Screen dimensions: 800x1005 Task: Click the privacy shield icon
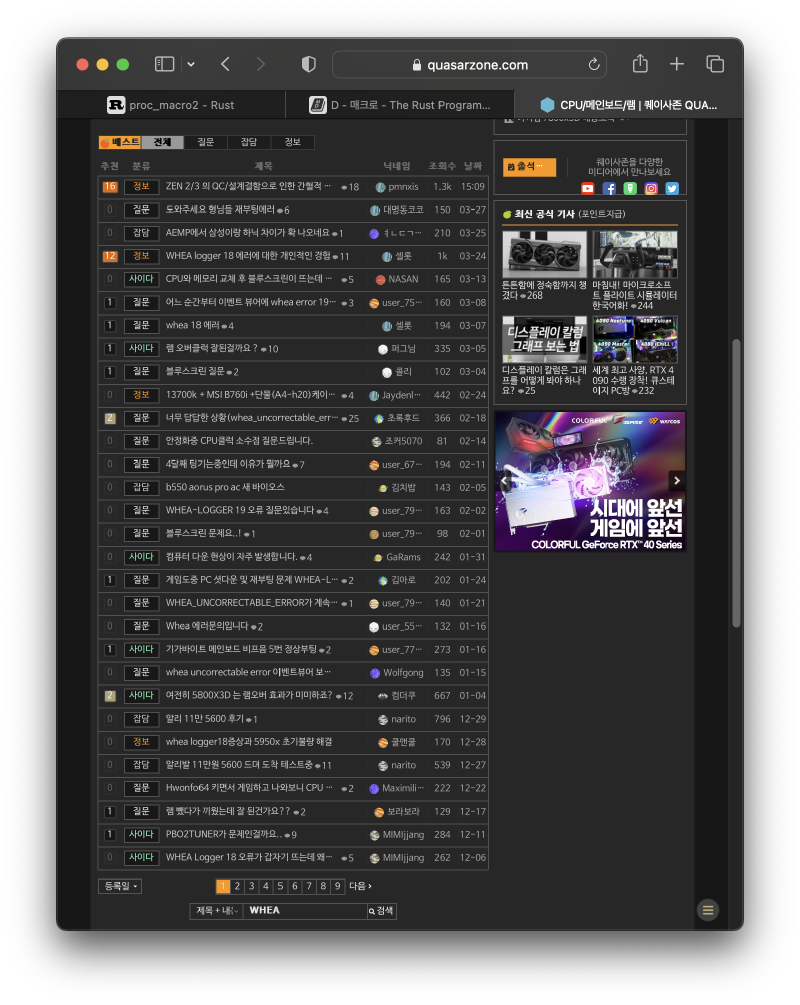tap(309, 64)
